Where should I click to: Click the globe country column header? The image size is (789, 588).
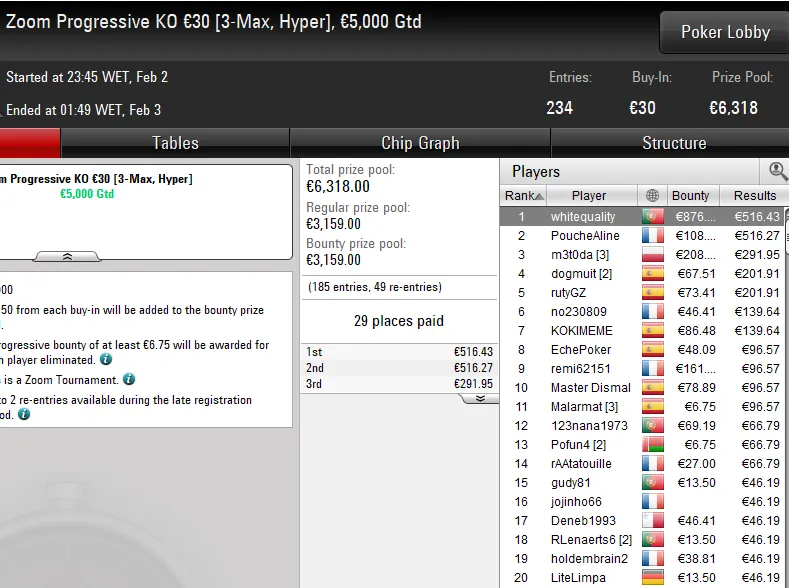coord(652,196)
